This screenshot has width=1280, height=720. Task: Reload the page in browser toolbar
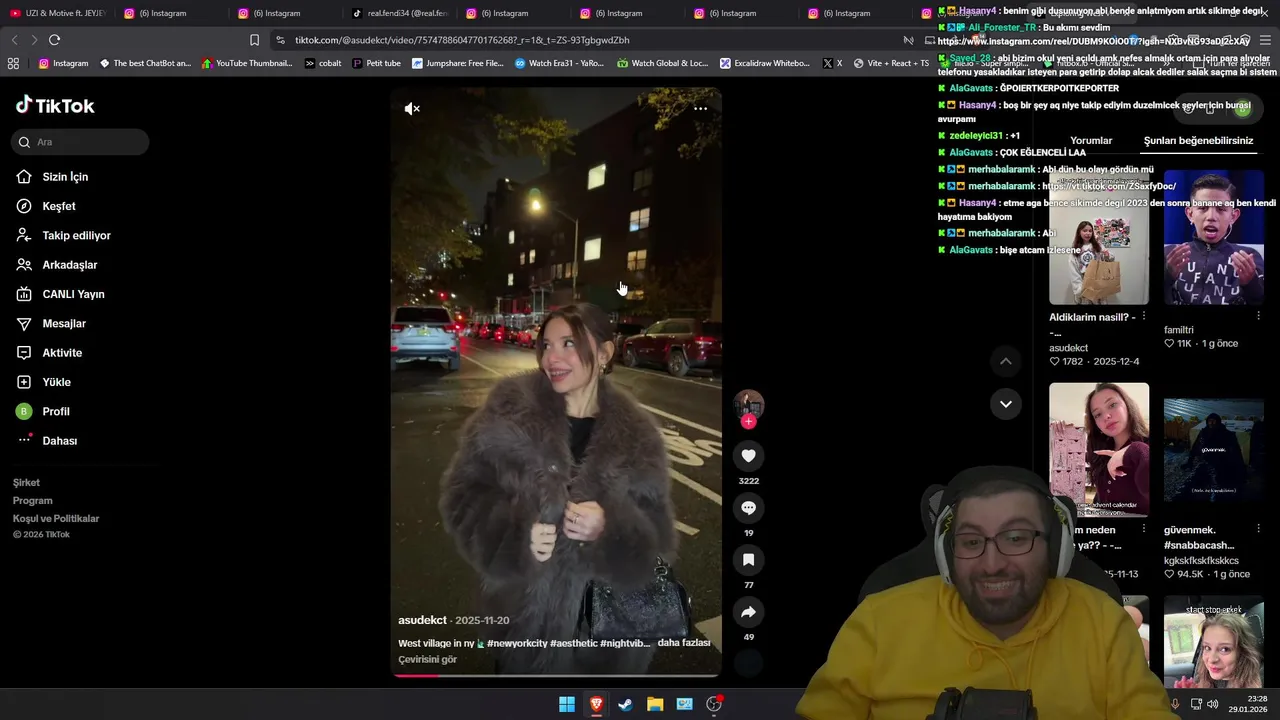coord(54,40)
